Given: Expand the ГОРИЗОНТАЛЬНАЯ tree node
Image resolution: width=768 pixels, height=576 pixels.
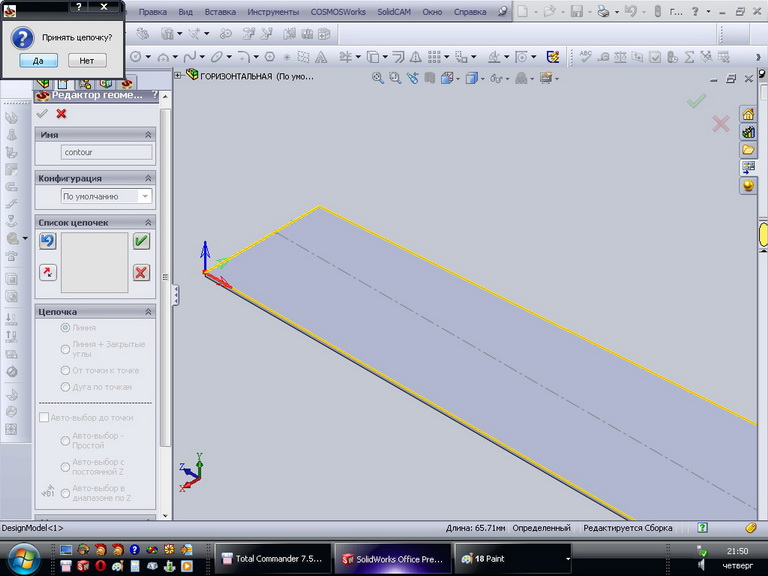Looking at the screenshot, I should click(178, 75).
